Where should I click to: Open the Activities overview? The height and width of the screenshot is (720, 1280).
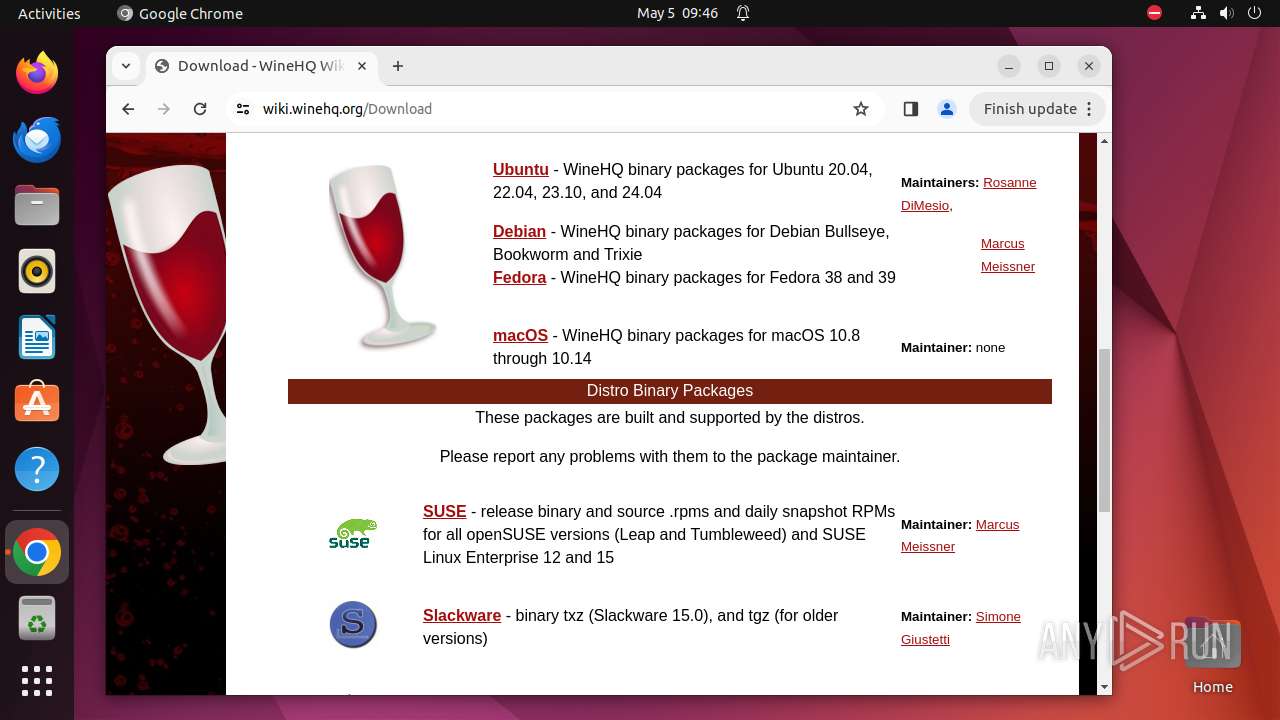coord(49,13)
